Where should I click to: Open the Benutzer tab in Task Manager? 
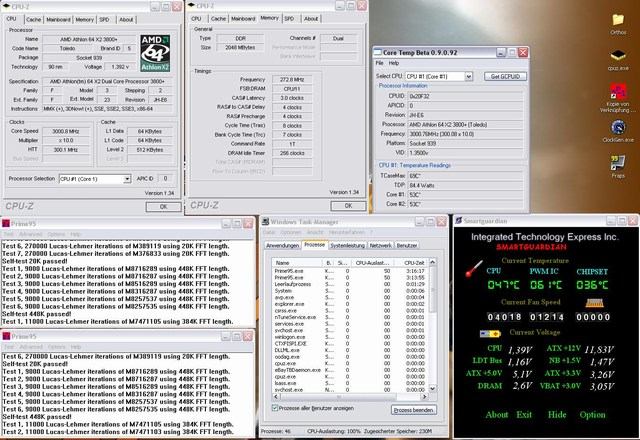pyautogui.click(x=407, y=245)
